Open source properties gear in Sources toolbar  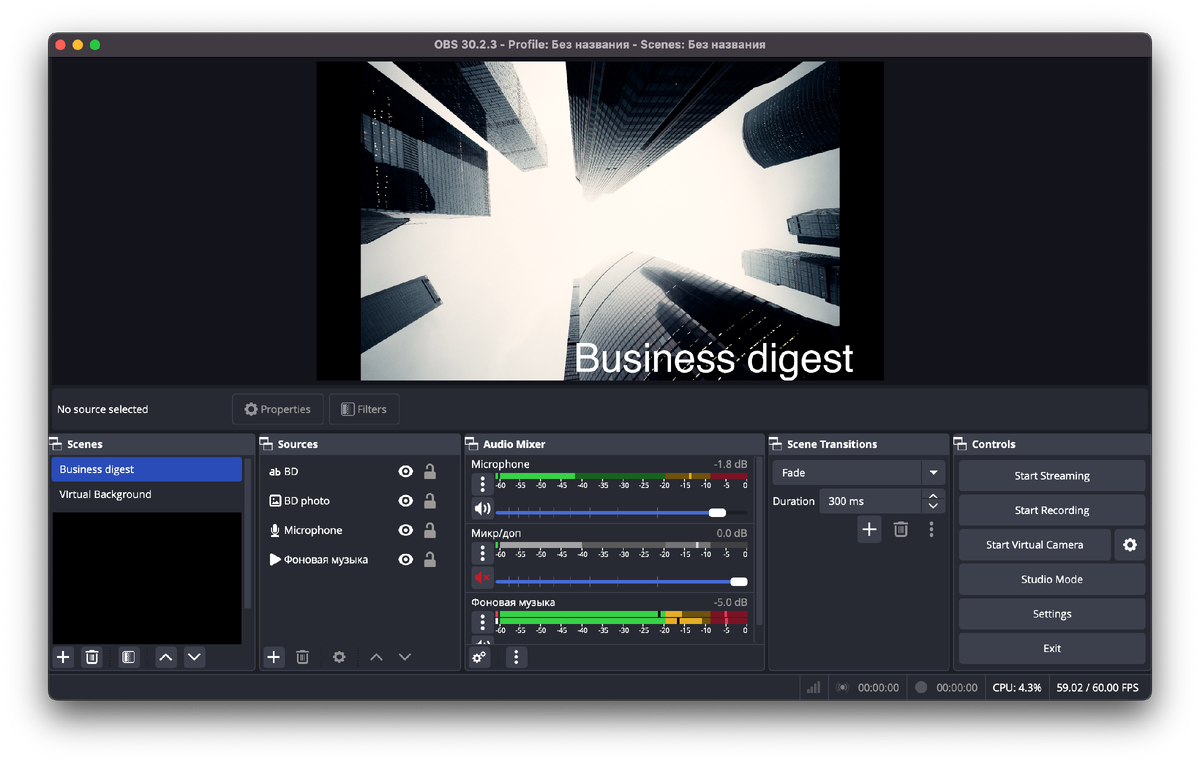point(339,657)
